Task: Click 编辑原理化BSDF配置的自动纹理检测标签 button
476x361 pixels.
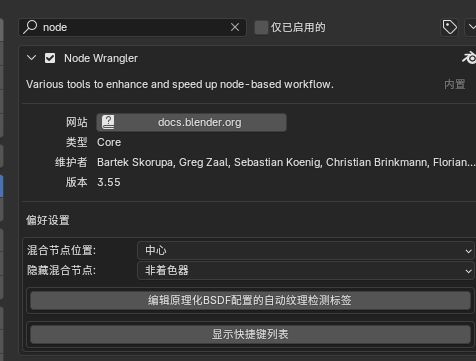Action: point(250,300)
